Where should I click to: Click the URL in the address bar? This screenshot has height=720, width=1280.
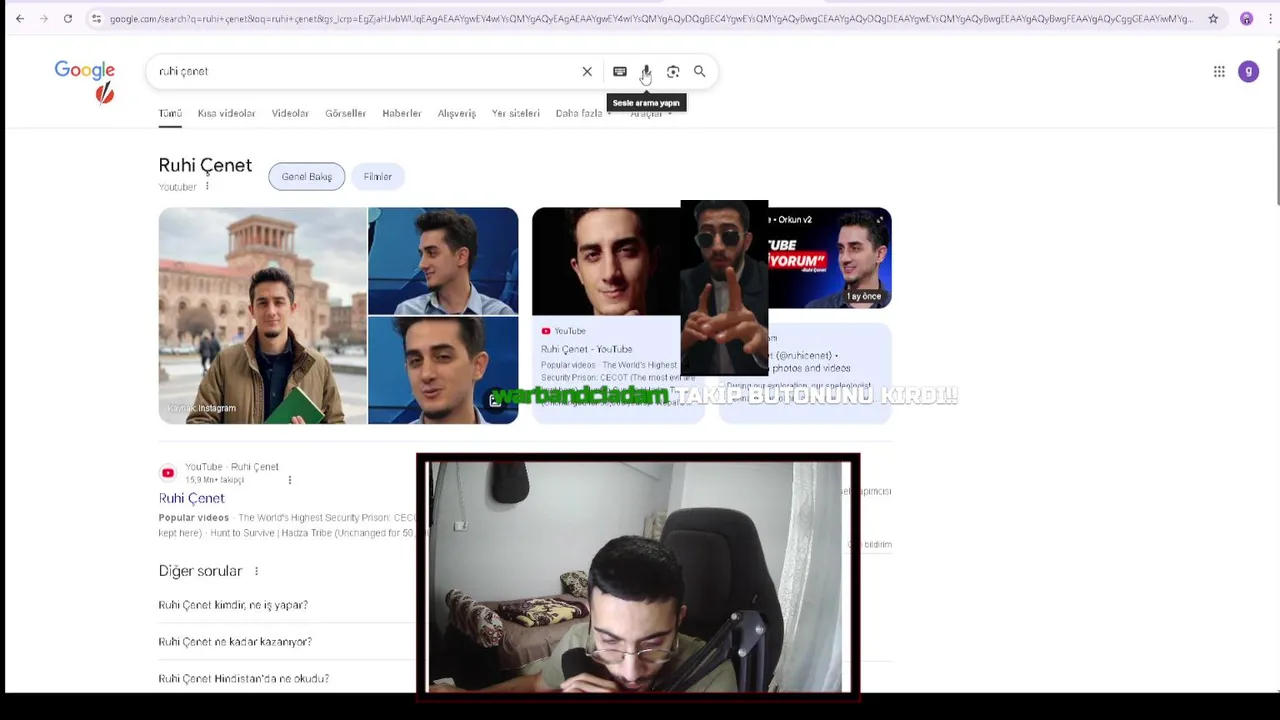pyautogui.click(x=650, y=18)
